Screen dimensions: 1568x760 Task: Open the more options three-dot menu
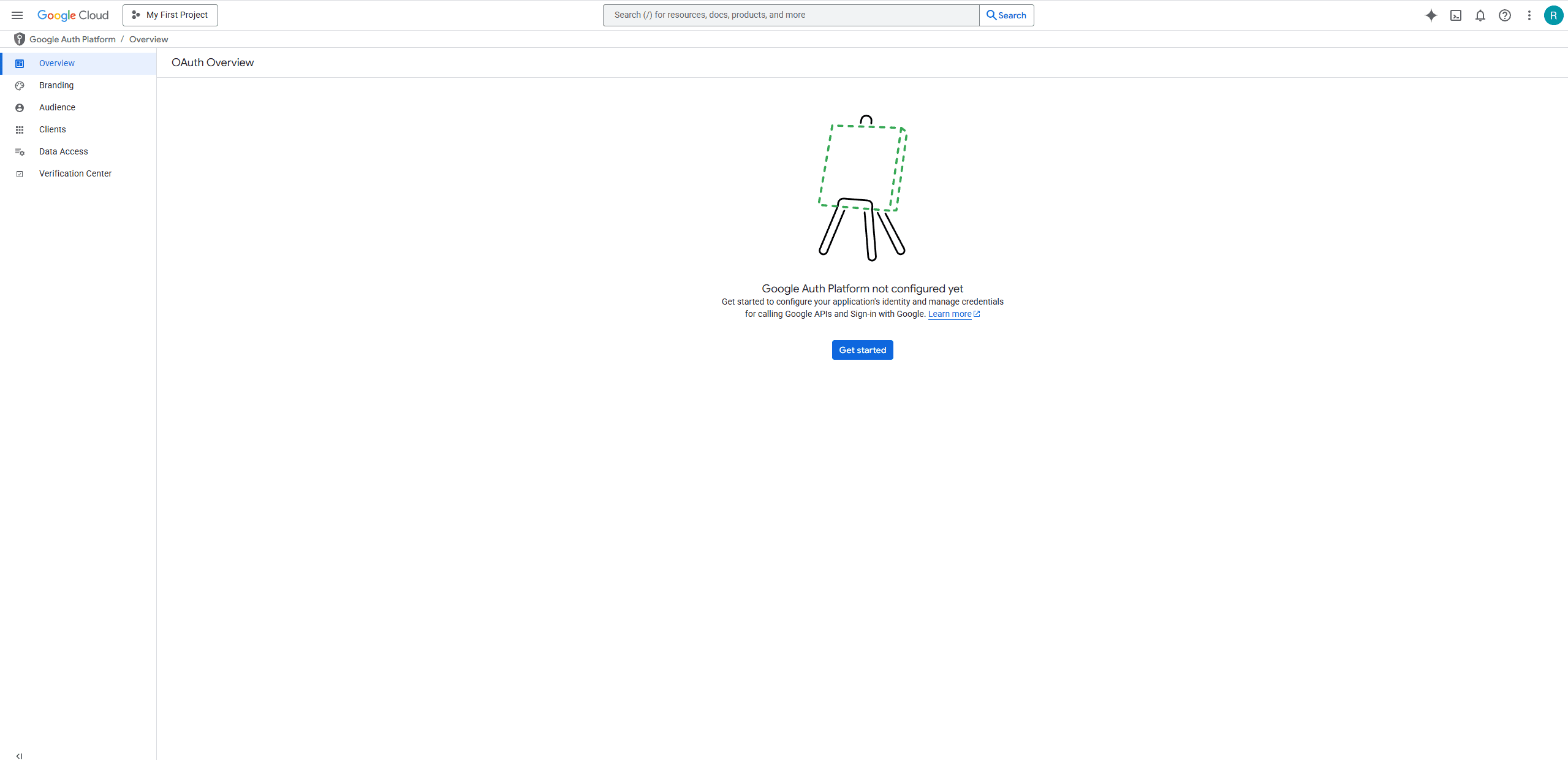(1529, 15)
